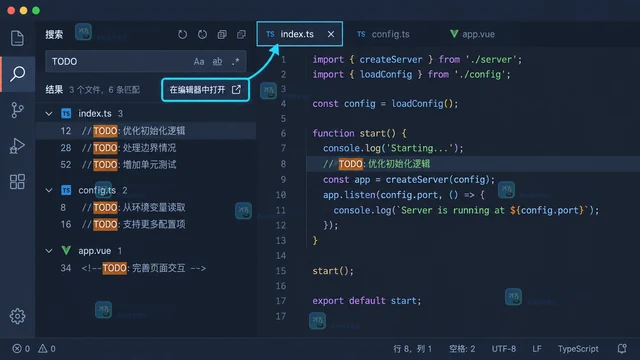Click TypeScript language mode
The height and width of the screenshot is (360, 640).
[x=578, y=349]
